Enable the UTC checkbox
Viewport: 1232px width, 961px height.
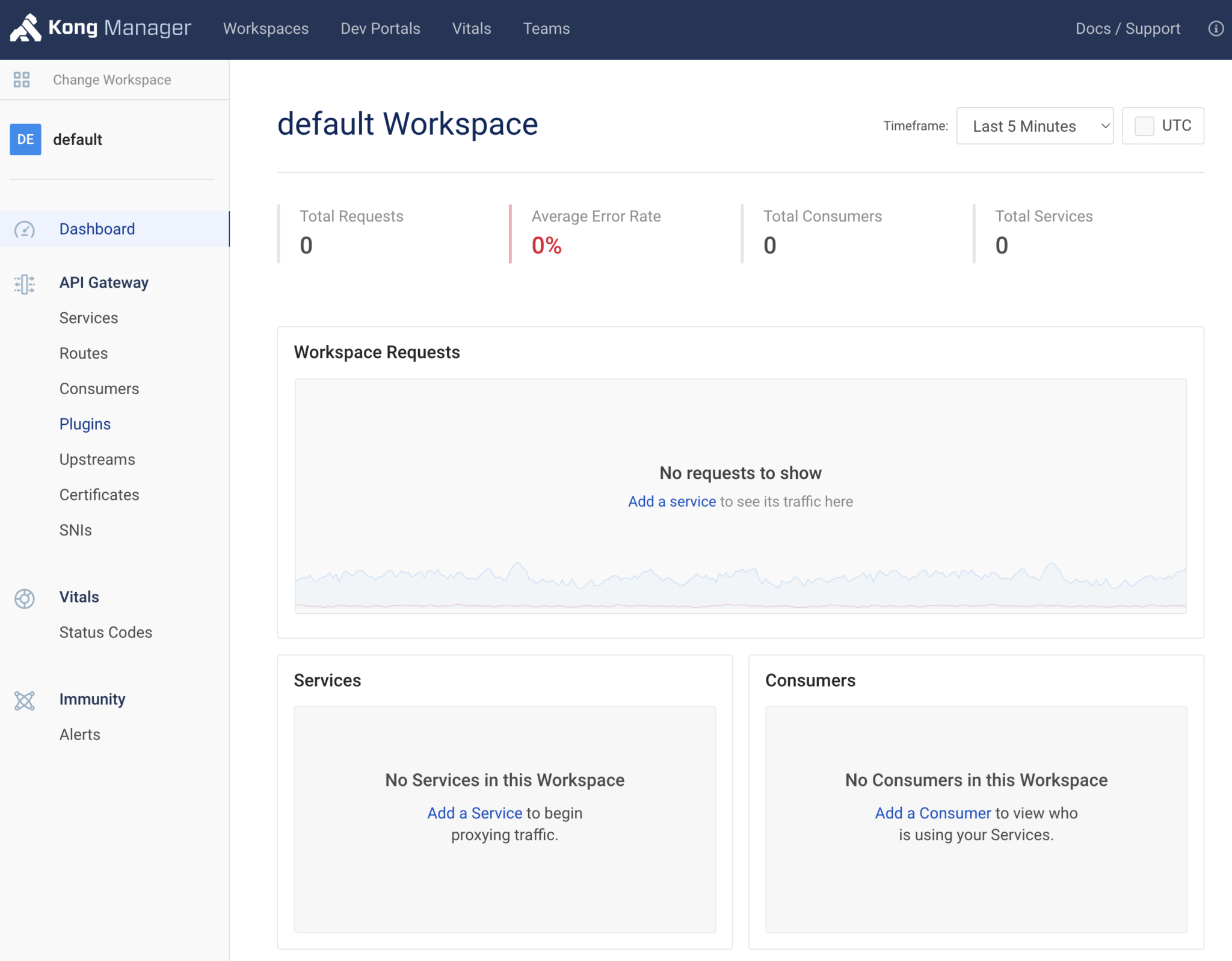click(x=1142, y=125)
